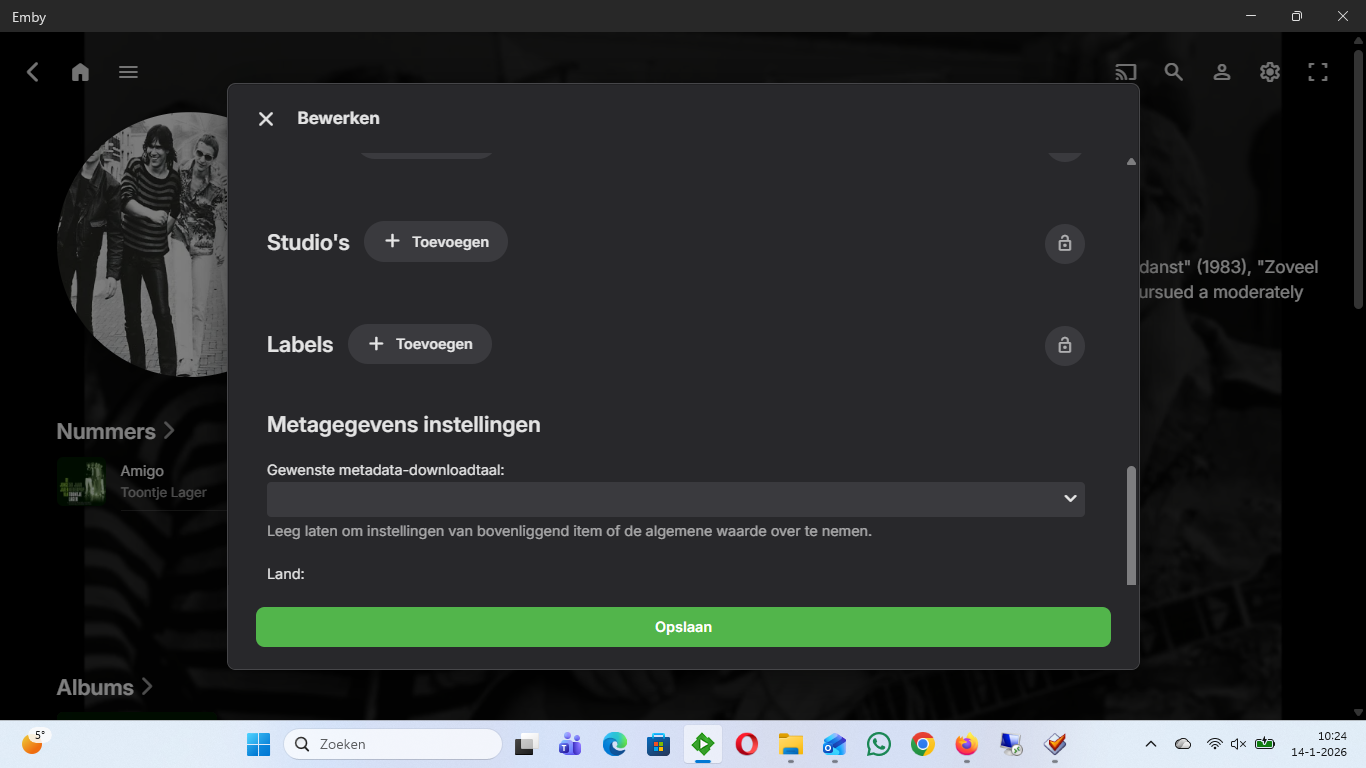The height and width of the screenshot is (768, 1366).
Task: Toggle the lock for Labels field
Action: point(1065,346)
